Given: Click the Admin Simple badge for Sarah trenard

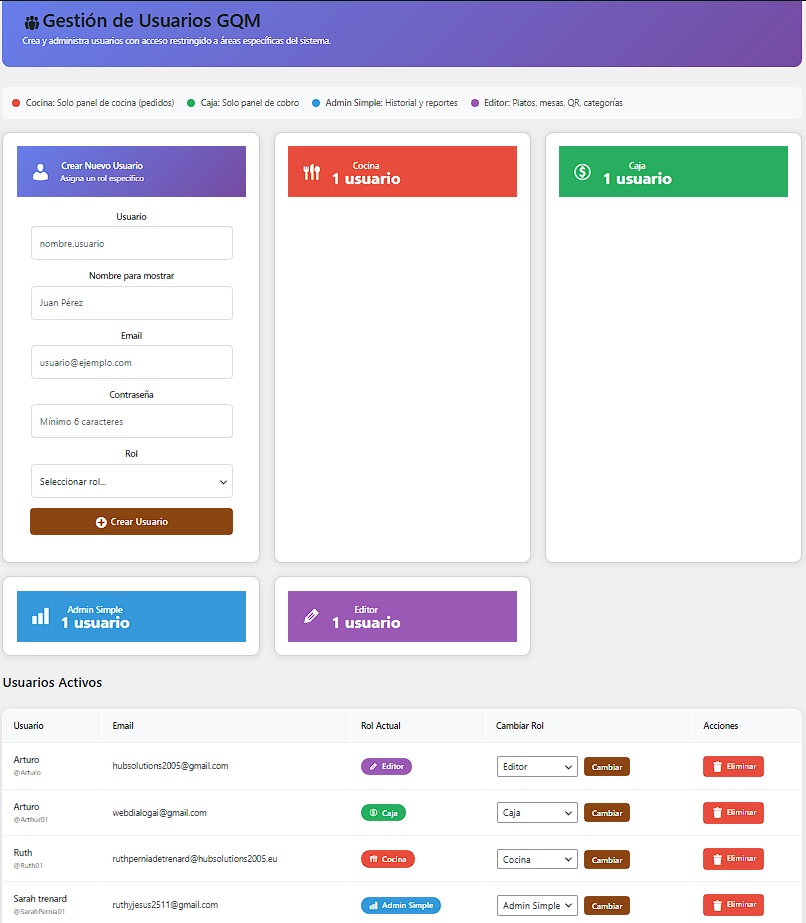Looking at the screenshot, I should pyautogui.click(x=400, y=905).
